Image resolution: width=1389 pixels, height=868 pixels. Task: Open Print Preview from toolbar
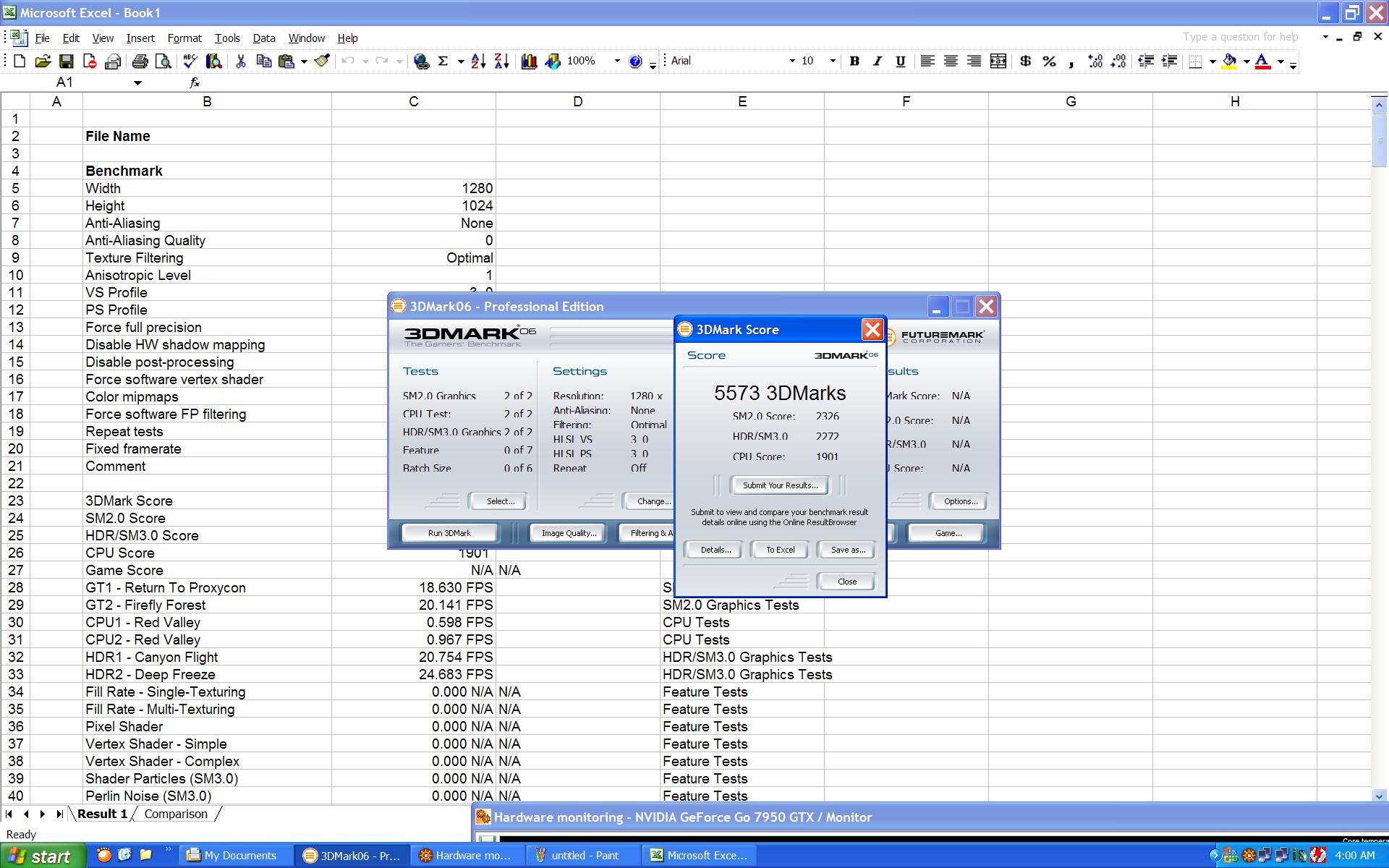163,61
